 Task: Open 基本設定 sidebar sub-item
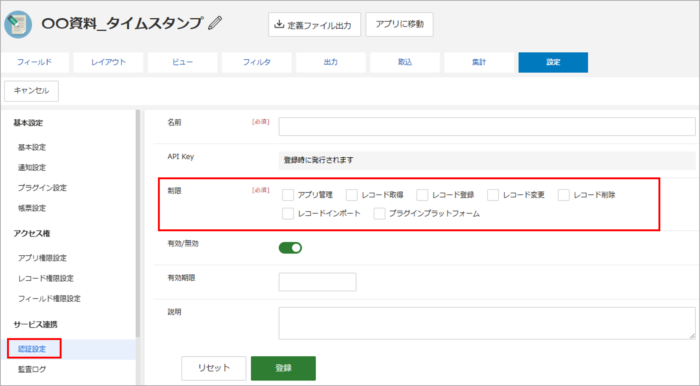tap(32, 147)
